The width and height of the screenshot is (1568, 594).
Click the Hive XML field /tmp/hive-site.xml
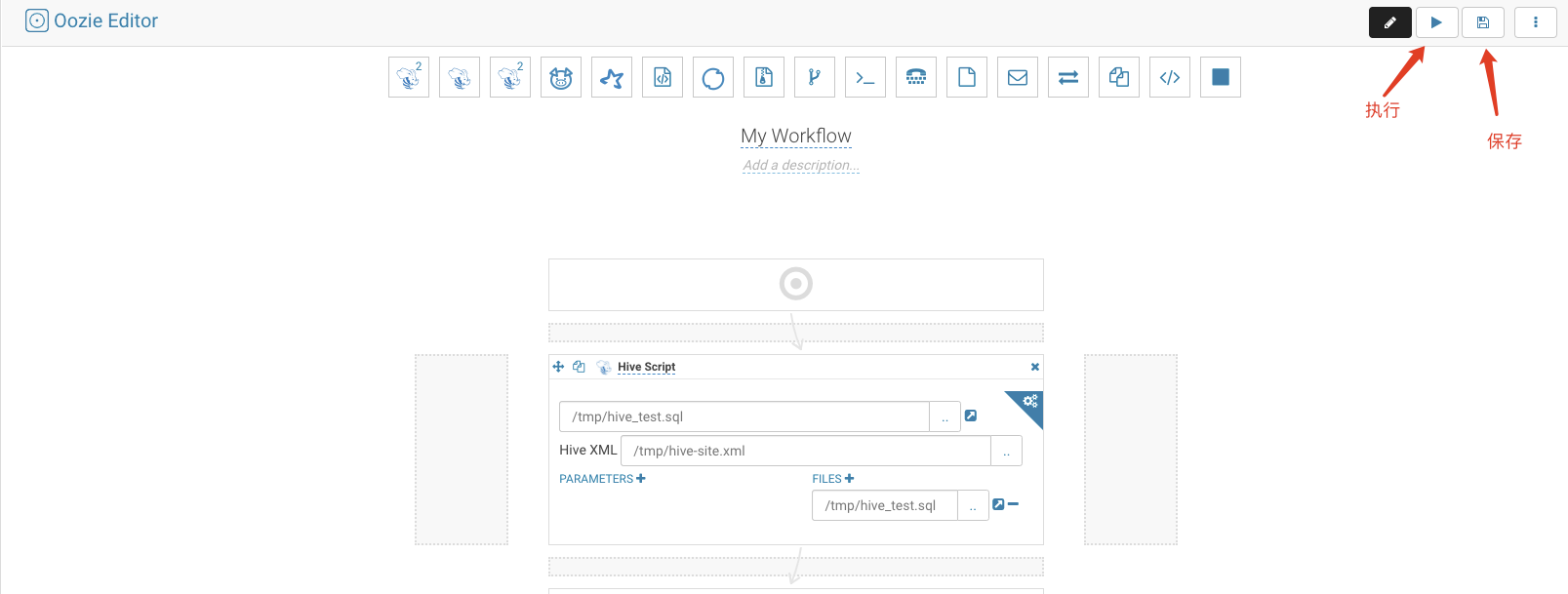tap(806, 451)
